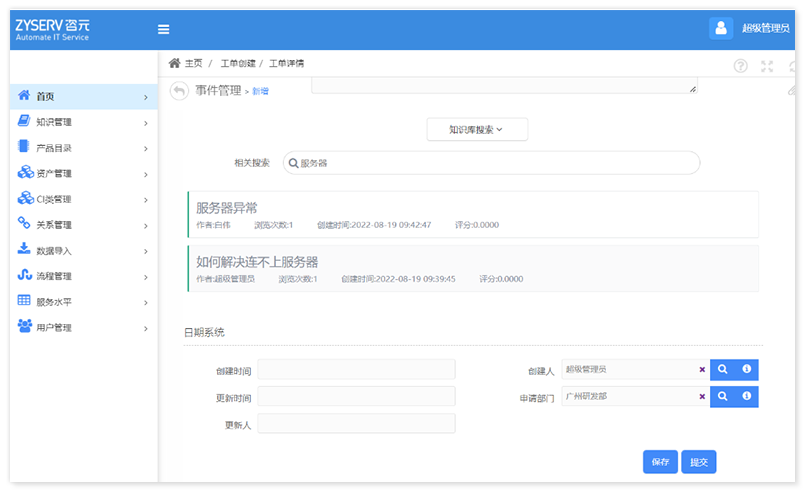Click the 超级管理员 username in header
This screenshot has width=808, height=495.
[x=765, y=28]
